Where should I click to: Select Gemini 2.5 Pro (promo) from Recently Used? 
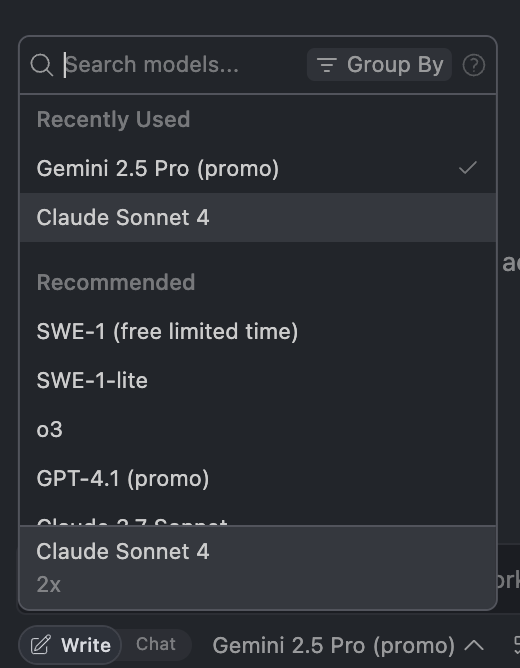tap(258, 168)
